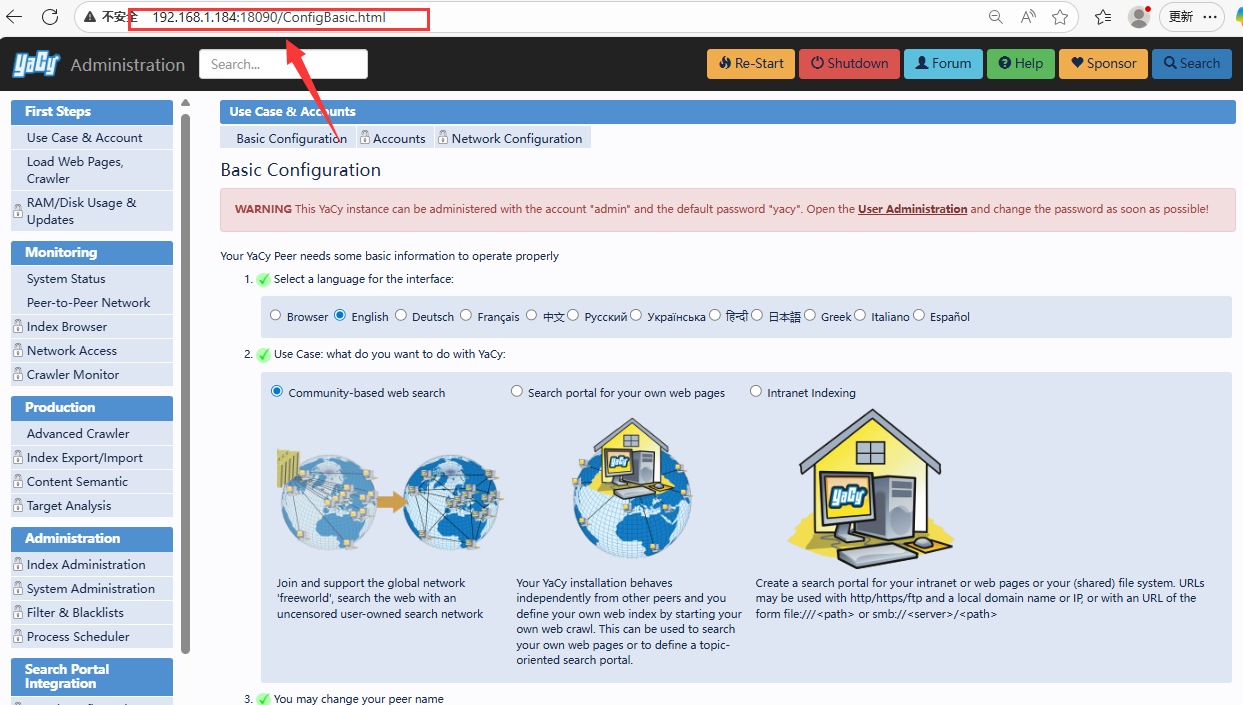The width and height of the screenshot is (1243, 705).
Task: Click the Sponsor button
Action: tap(1103, 63)
